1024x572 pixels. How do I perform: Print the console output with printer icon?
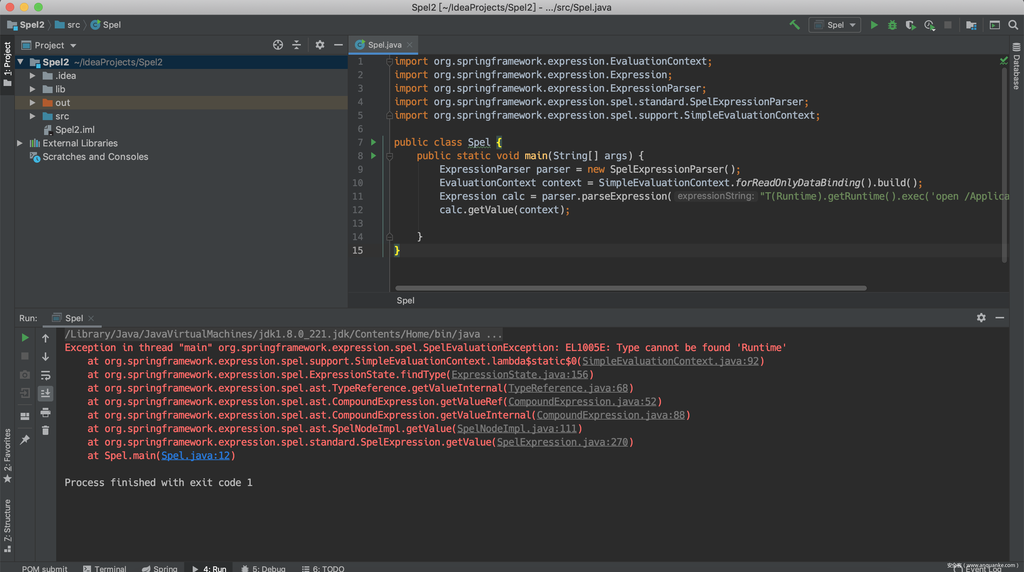(x=45, y=411)
